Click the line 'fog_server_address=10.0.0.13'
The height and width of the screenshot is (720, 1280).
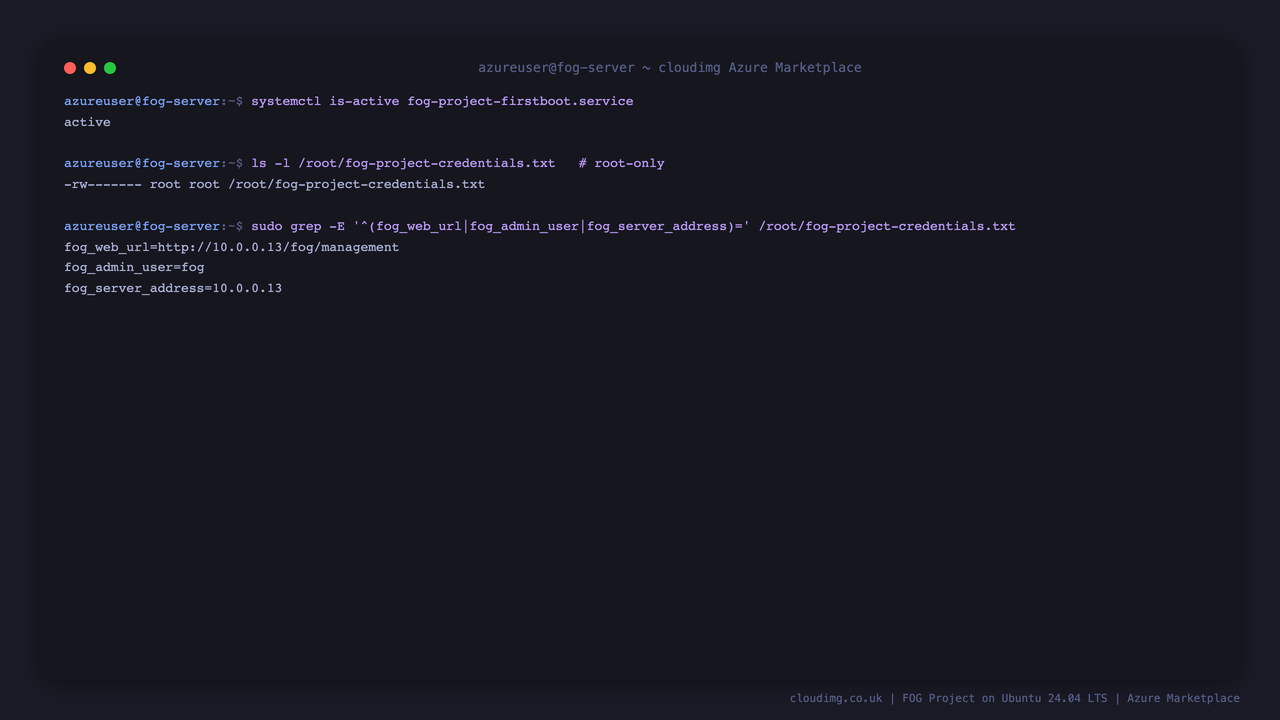coord(173,288)
